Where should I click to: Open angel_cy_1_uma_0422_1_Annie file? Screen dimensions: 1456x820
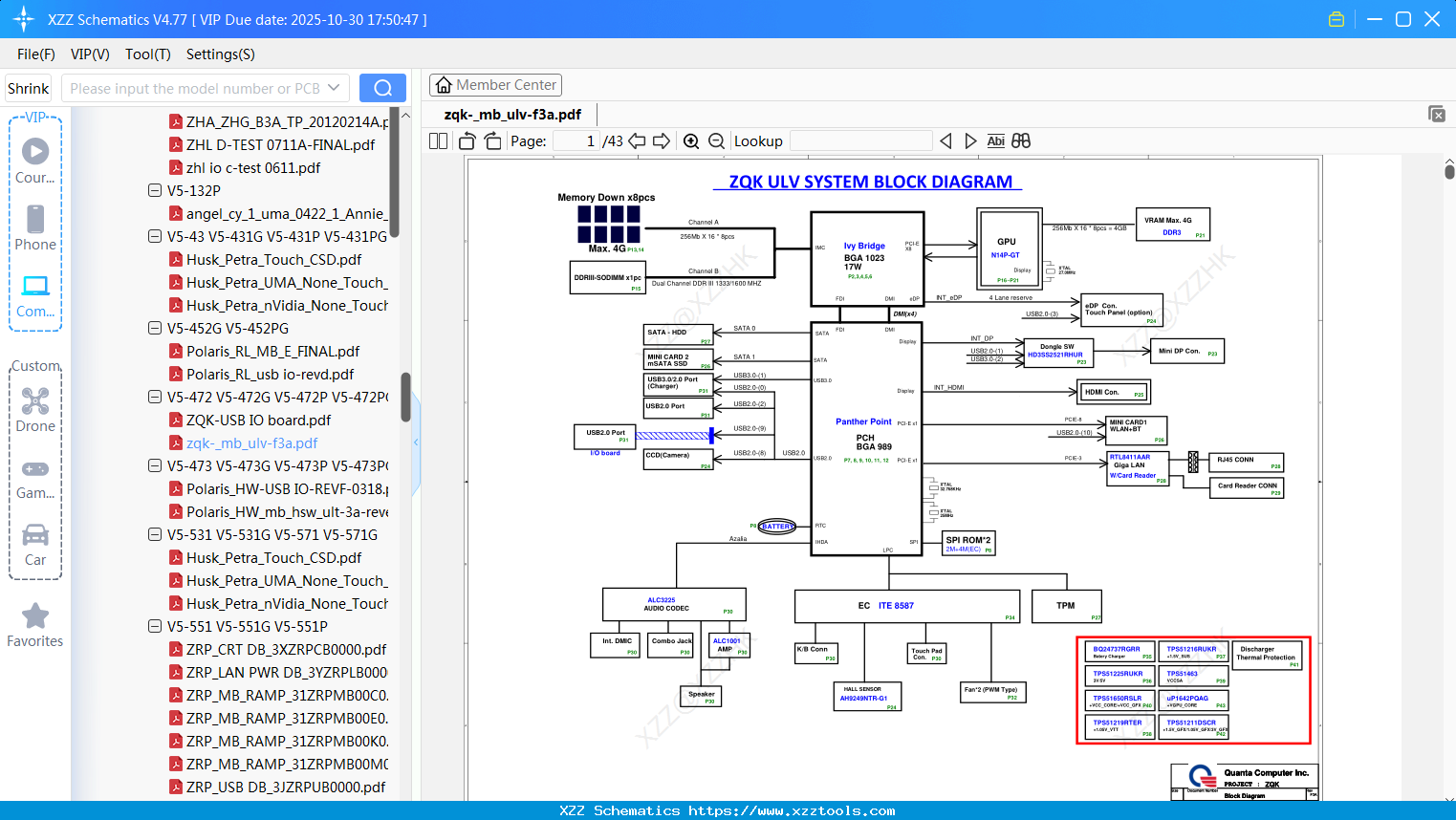pos(287,213)
